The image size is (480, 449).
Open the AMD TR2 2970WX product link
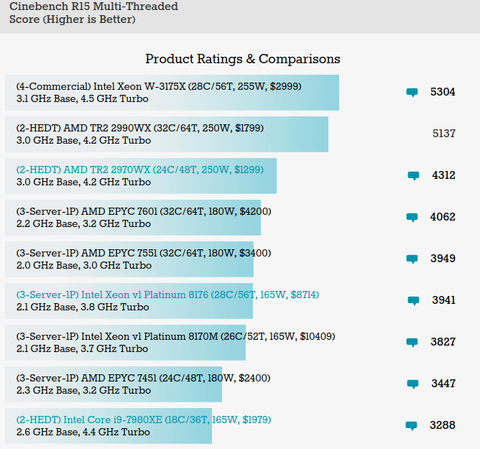pyautogui.click(x=140, y=170)
